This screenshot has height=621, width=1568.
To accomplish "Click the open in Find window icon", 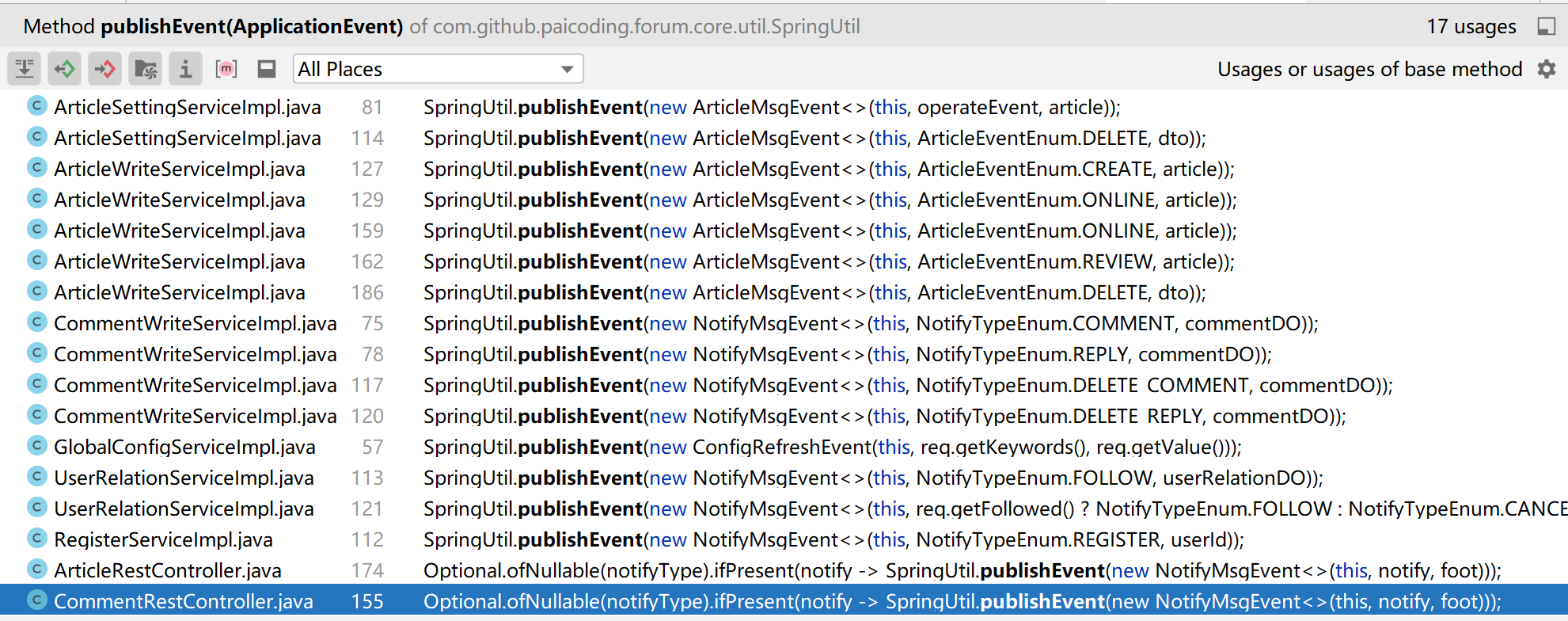I will tap(1546, 26).
